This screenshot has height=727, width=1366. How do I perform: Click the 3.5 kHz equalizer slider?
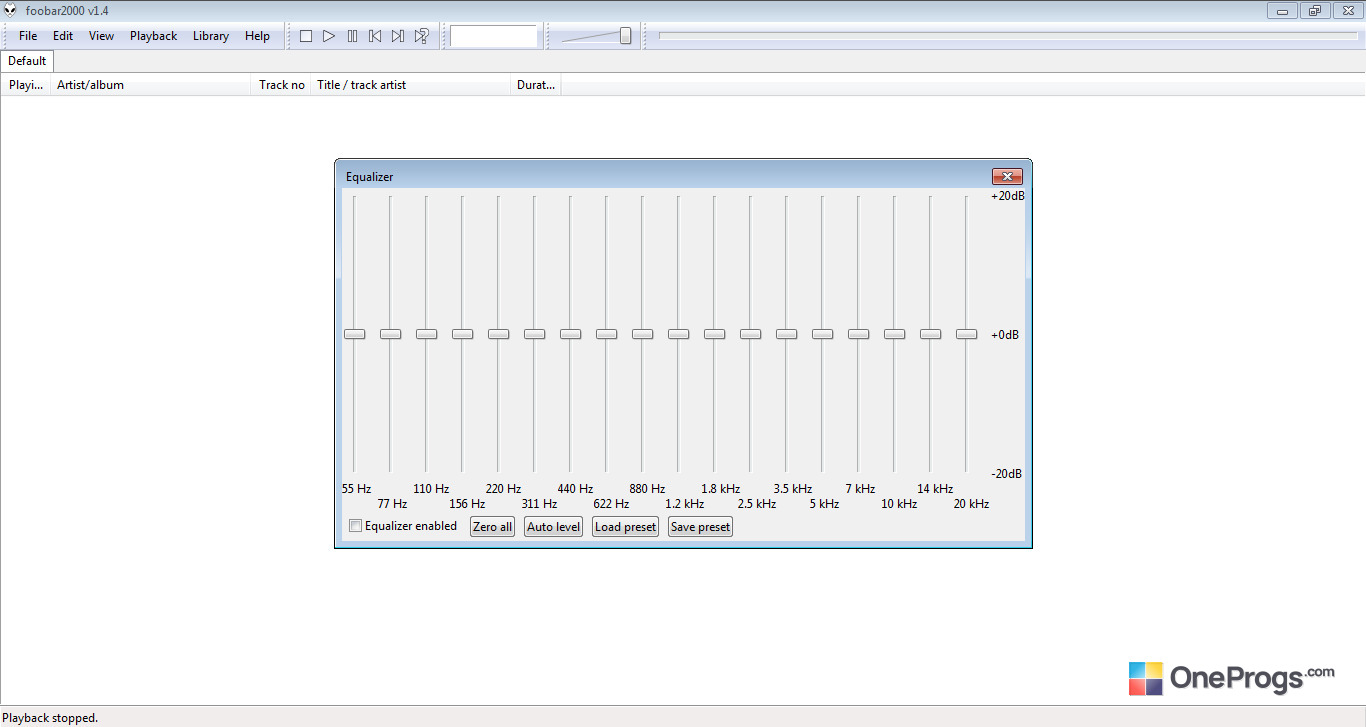point(786,334)
